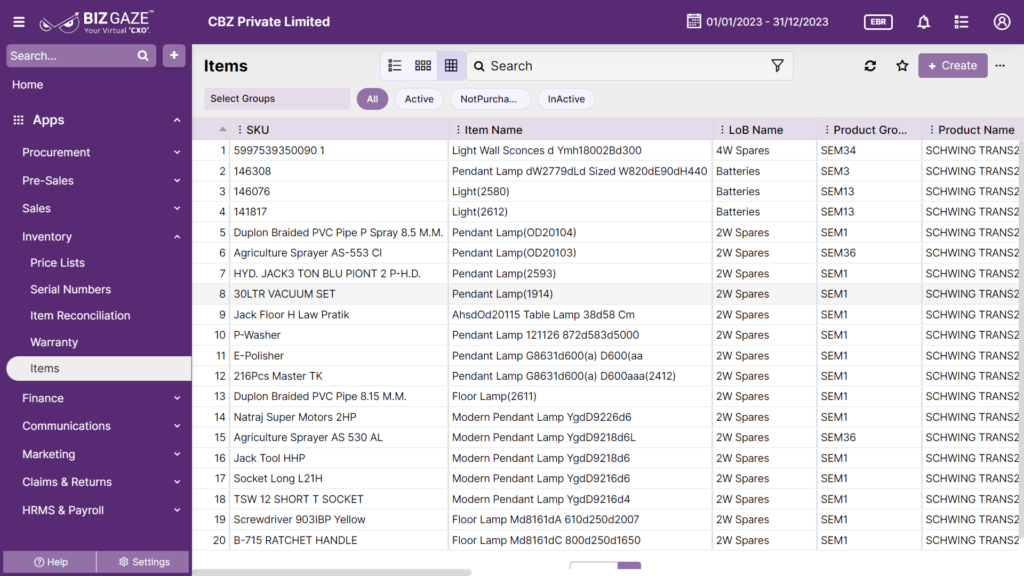Expand the Procurement menu
1024x576 pixels.
99,152
